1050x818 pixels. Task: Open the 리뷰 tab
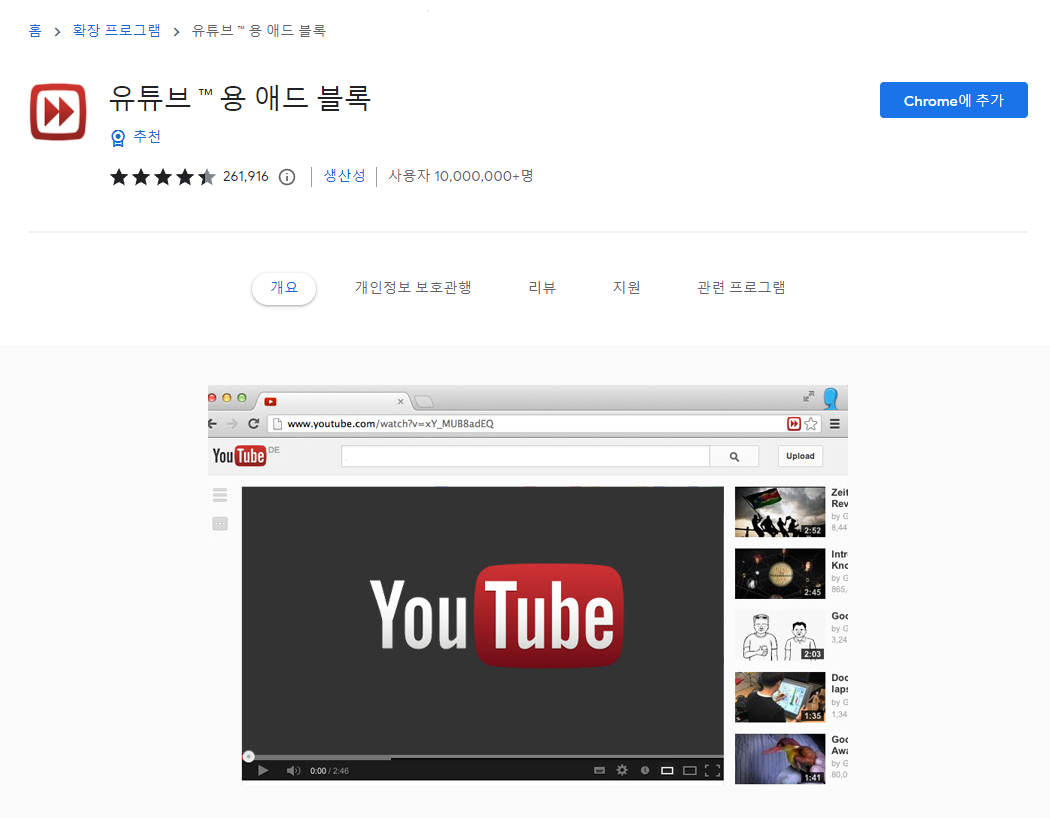(542, 288)
